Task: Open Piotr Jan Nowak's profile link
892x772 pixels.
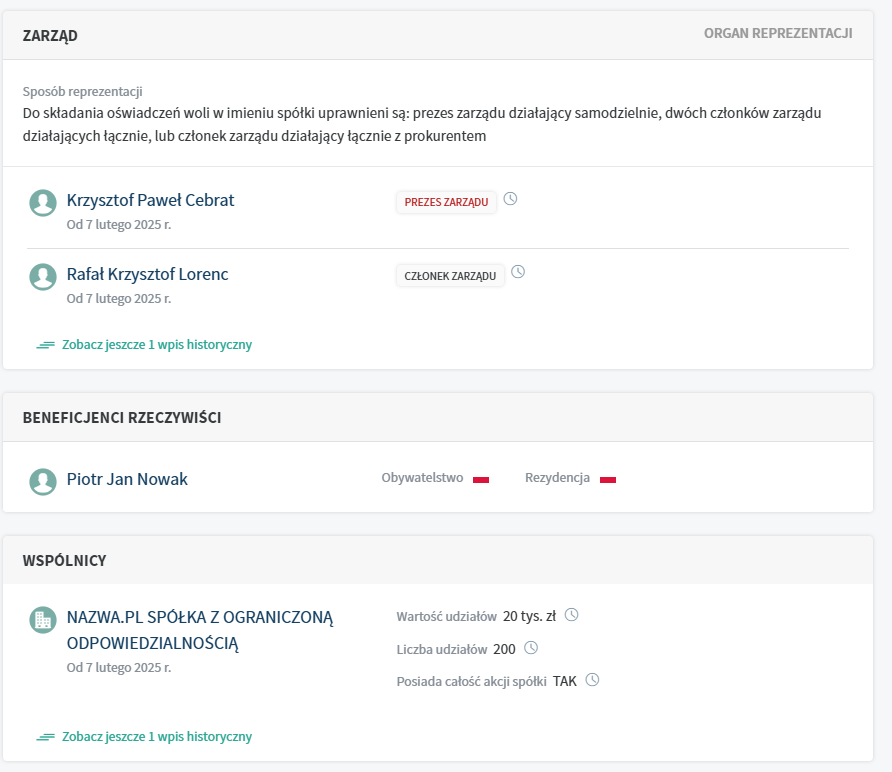Action: 127,479
